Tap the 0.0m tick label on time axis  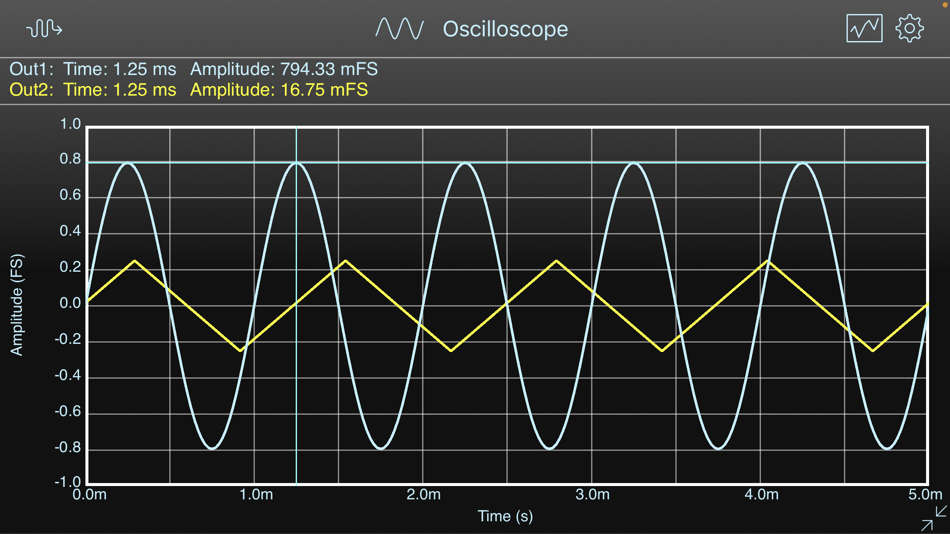click(x=90, y=495)
